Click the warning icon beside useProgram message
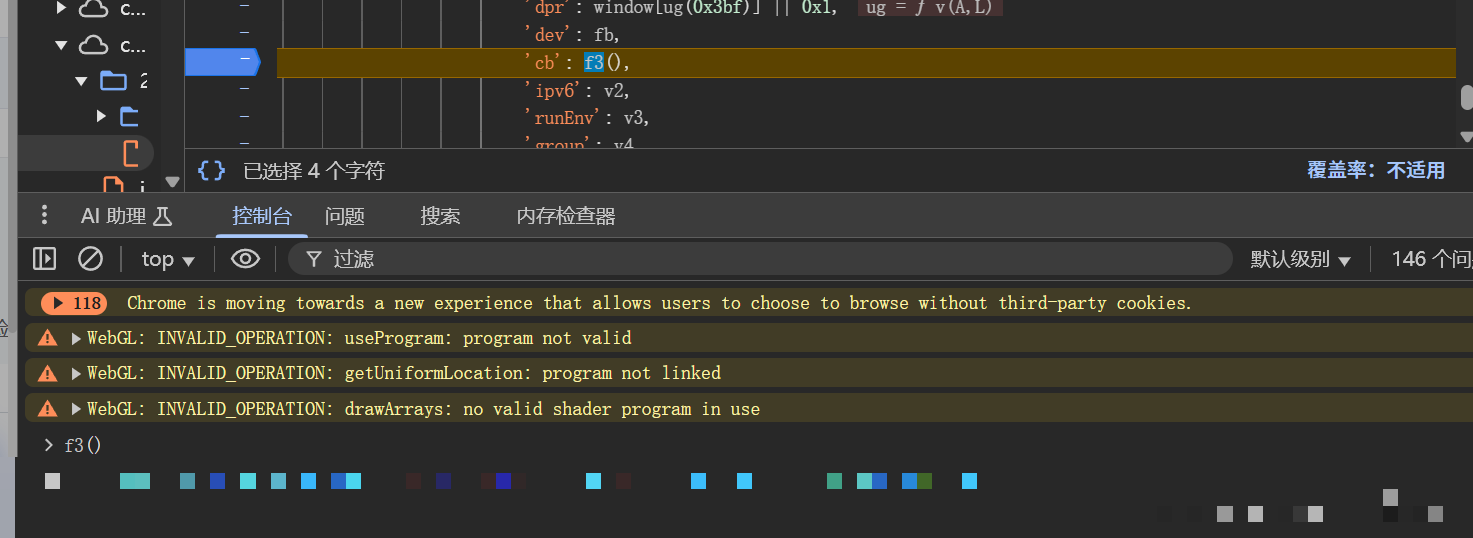This screenshot has height=538, width=1473. tap(47, 338)
